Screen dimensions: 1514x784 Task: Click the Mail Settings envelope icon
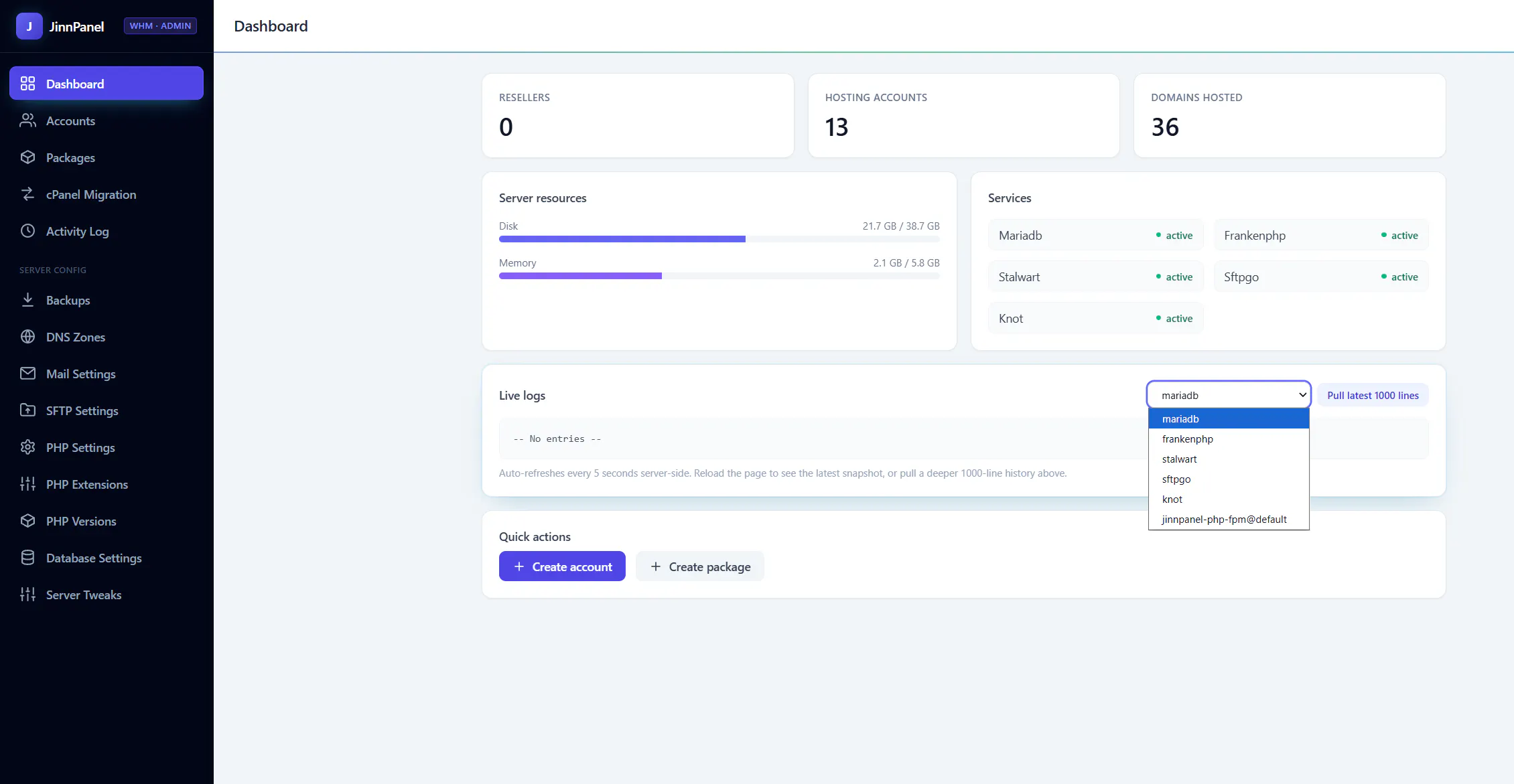[x=27, y=374]
